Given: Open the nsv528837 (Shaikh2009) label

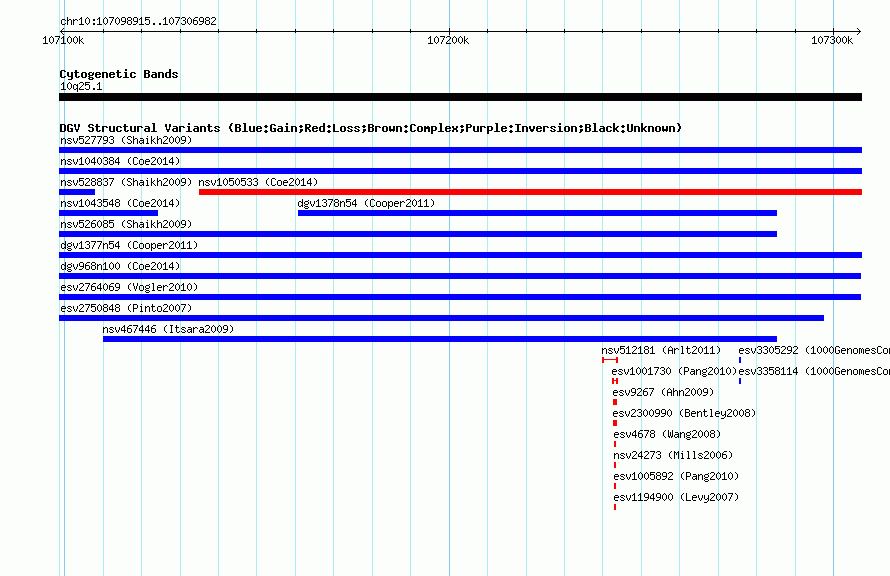Looking at the screenshot, I should coord(126,182).
